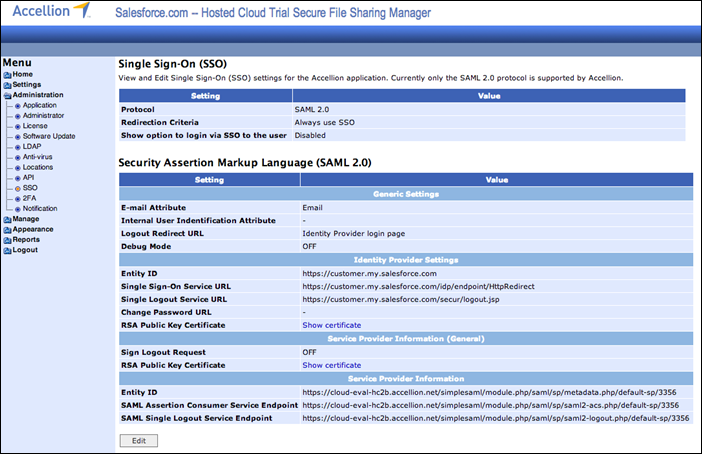Click the Accellion logo
702x454 pixels.
tap(51, 10)
